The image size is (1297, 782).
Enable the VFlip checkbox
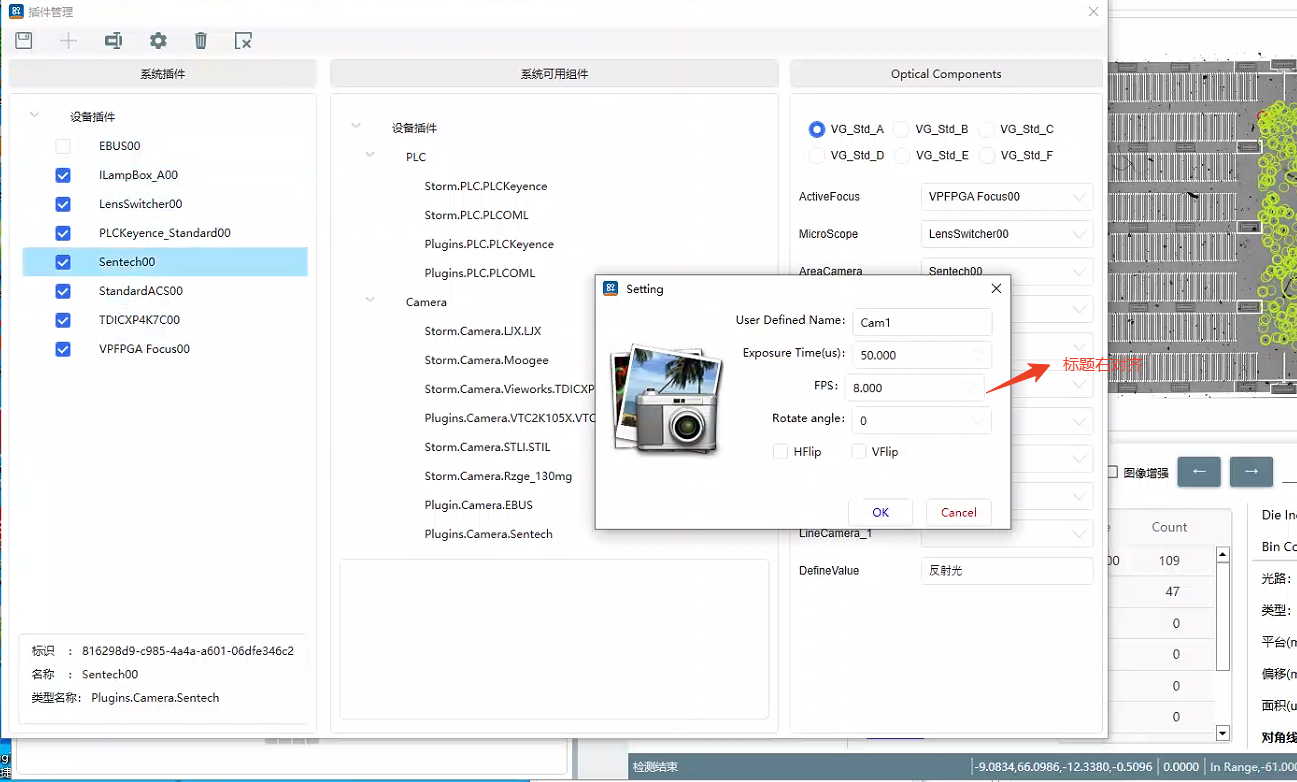pos(859,452)
